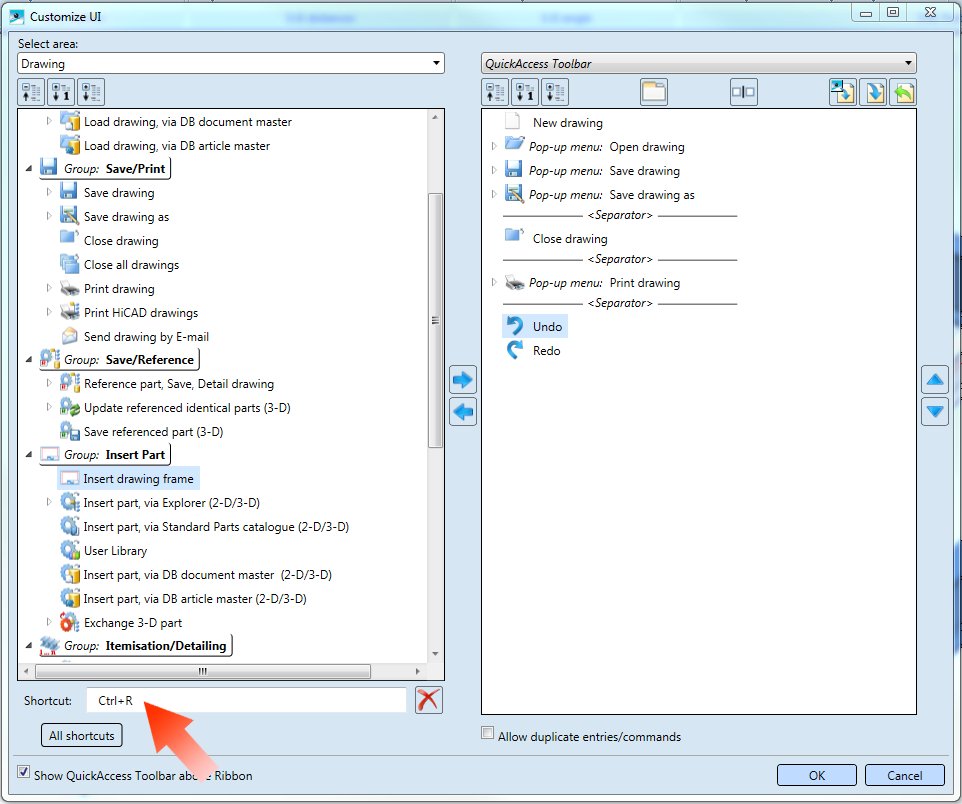Click the third sort icon above the left tree
This screenshot has height=804, width=962.
pyautogui.click(x=91, y=92)
